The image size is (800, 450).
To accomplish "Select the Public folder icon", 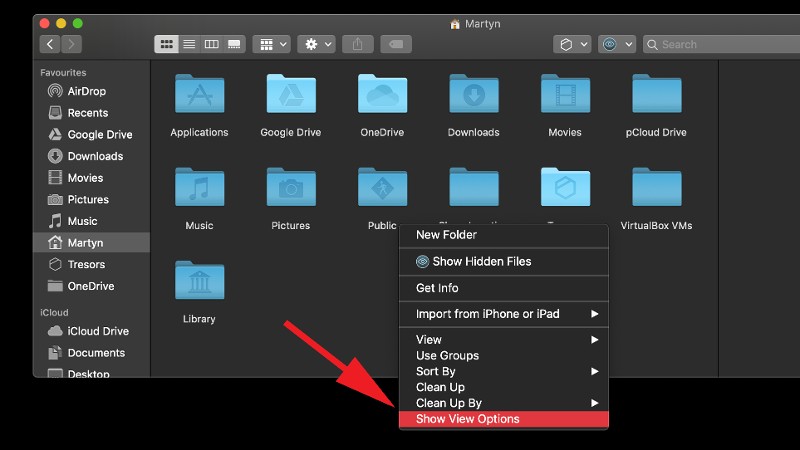I will coord(382,187).
